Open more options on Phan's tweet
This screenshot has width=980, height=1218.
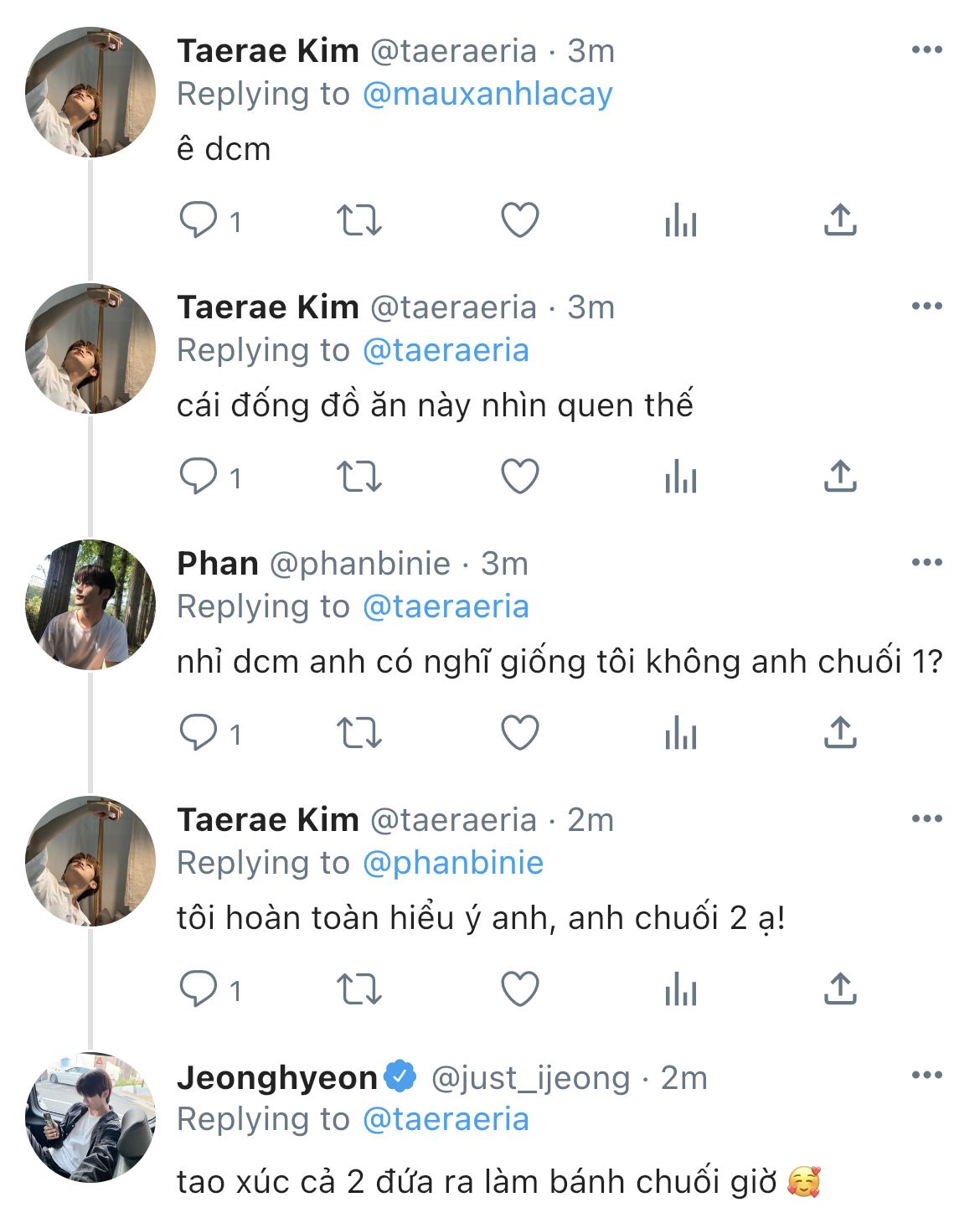pyautogui.click(x=926, y=563)
